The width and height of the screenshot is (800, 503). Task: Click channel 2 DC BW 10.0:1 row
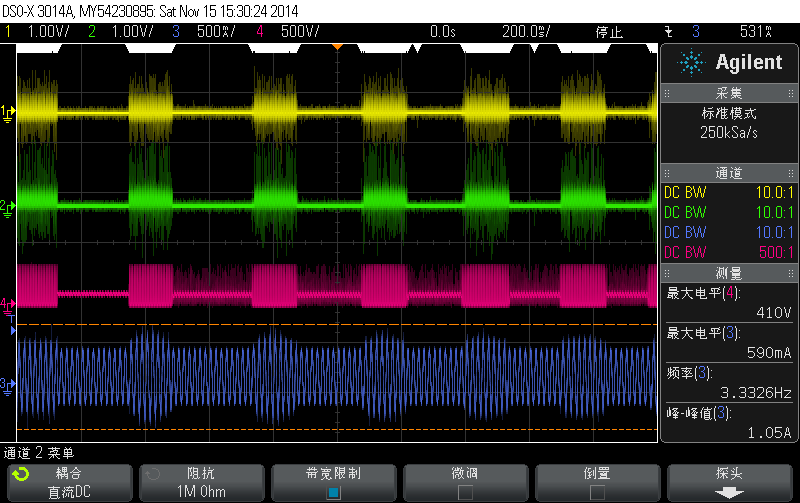[x=729, y=212]
